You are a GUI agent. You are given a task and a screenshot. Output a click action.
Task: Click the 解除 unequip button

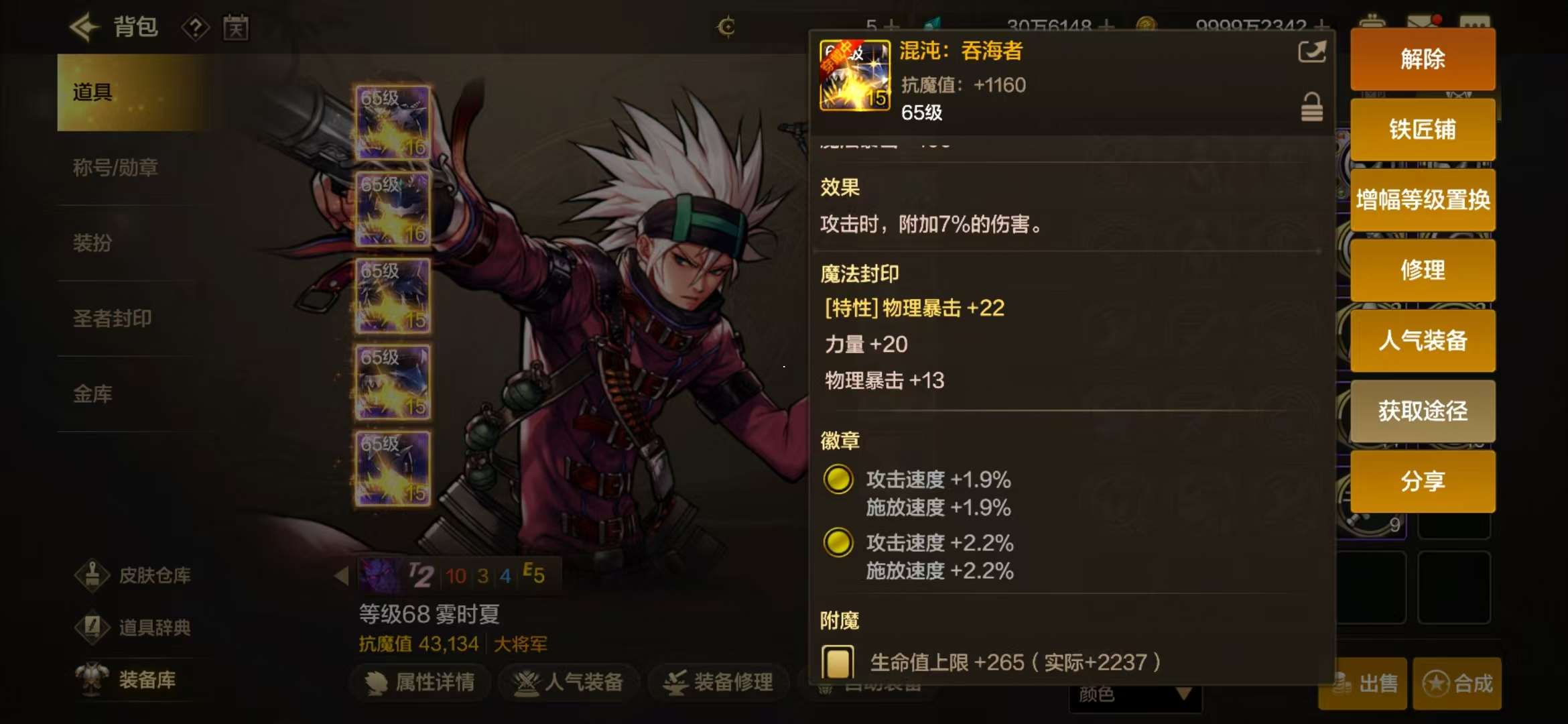point(1423,59)
